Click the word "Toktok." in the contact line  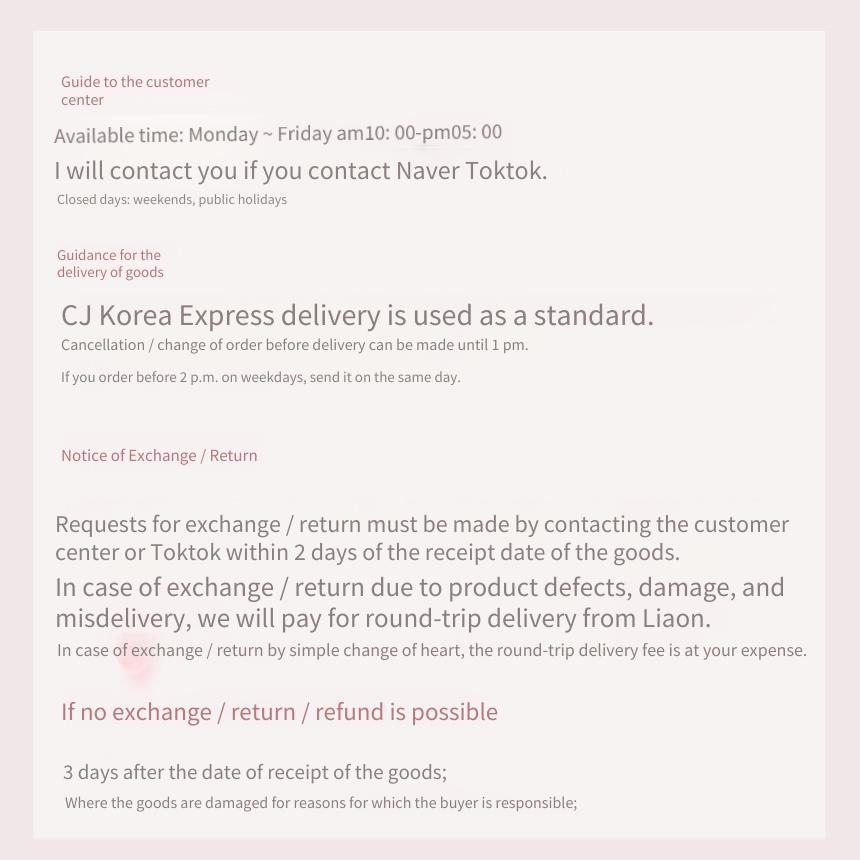click(x=506, y=171)
